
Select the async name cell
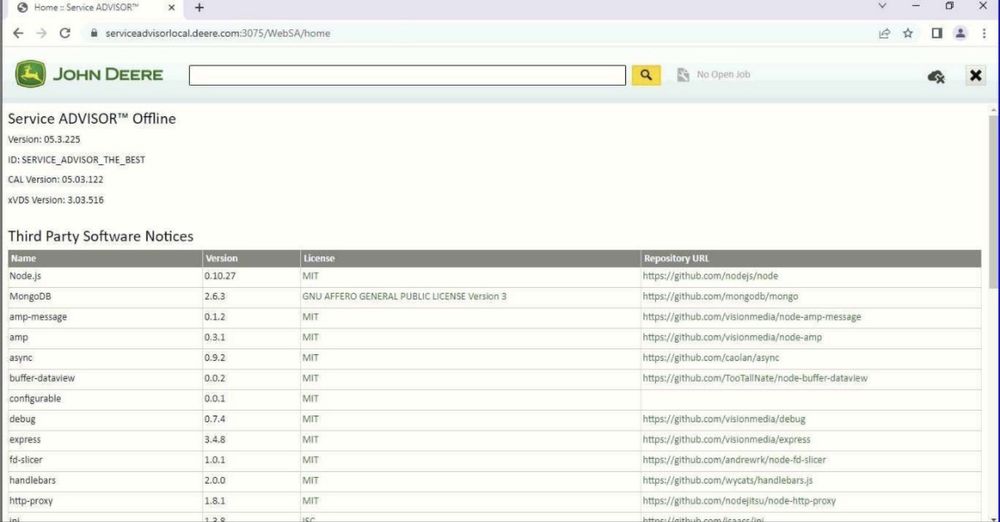pos(105,358)
